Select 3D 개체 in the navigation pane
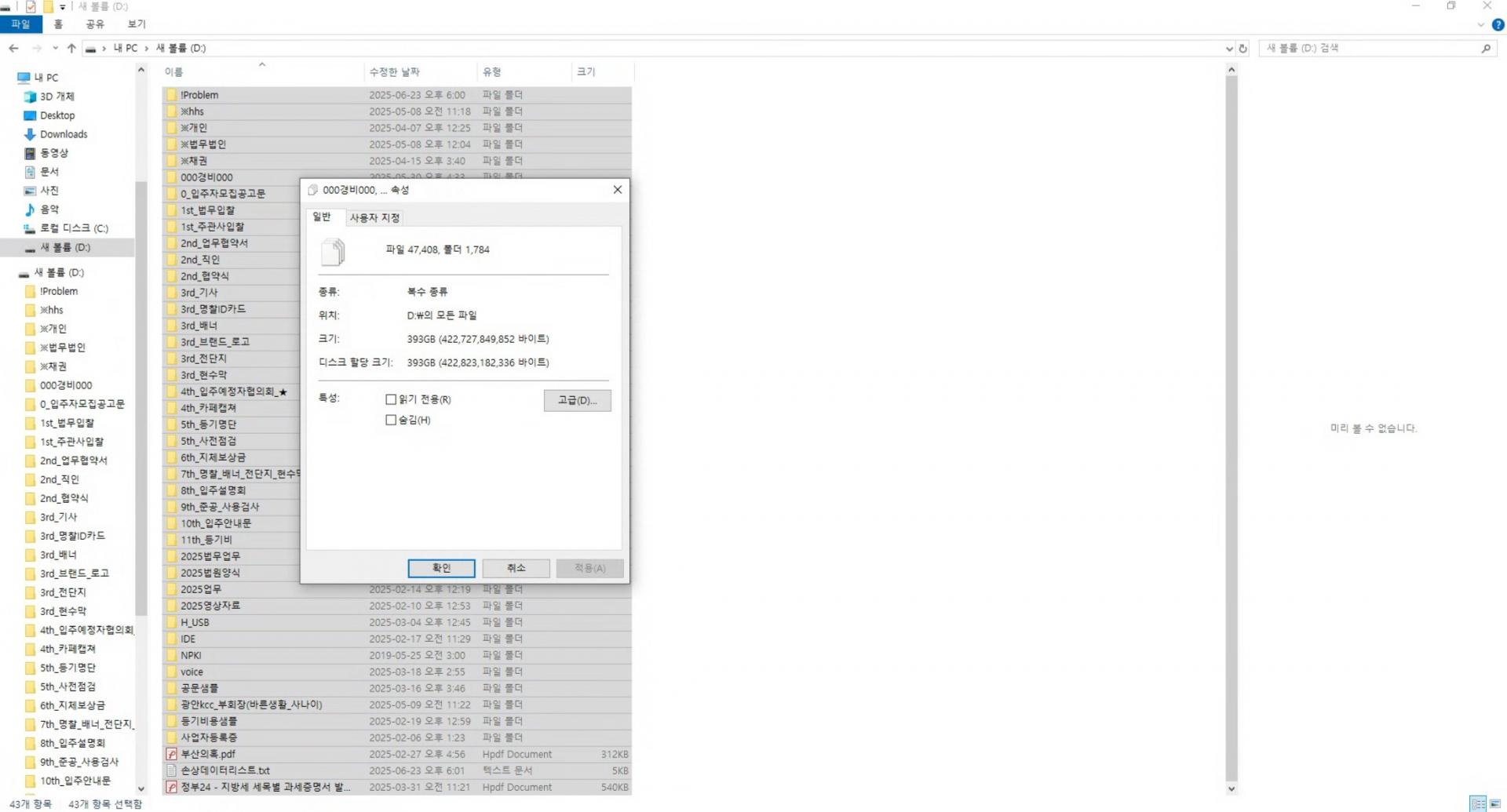The width and height of the screenshot is (1507, 812). pyautogui.click(x=57, y=96)
